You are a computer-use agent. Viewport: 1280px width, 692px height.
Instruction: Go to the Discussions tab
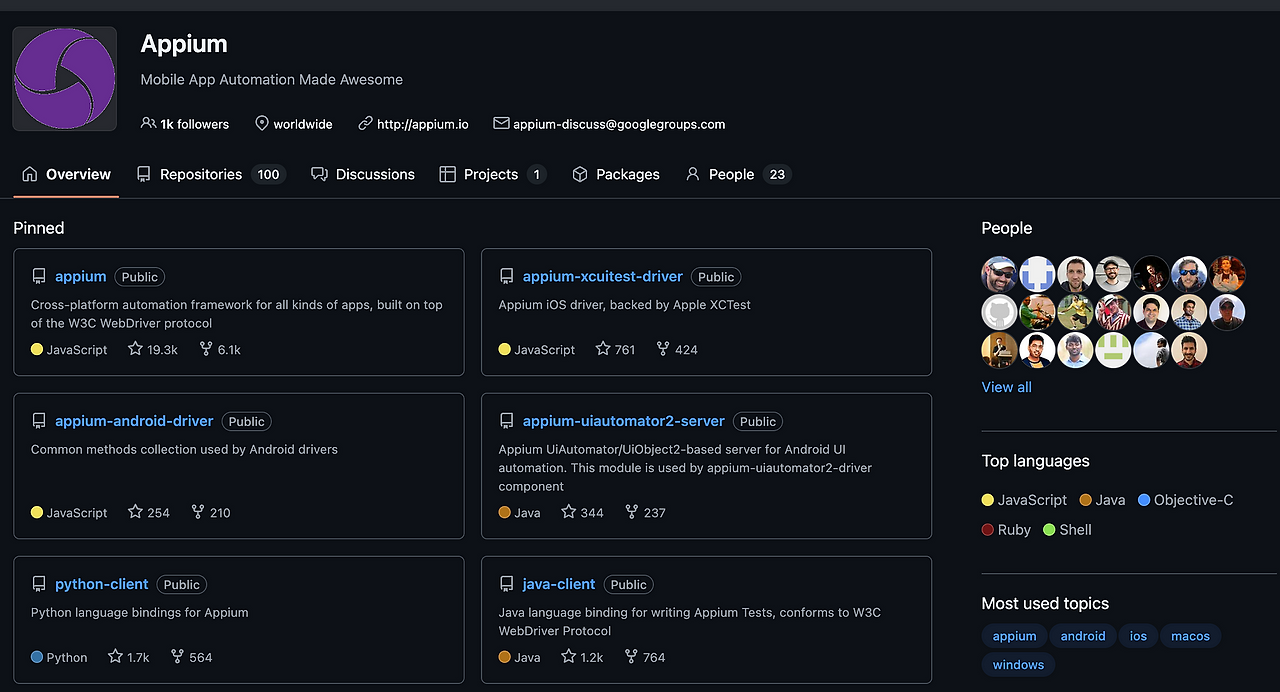point(363,174)
